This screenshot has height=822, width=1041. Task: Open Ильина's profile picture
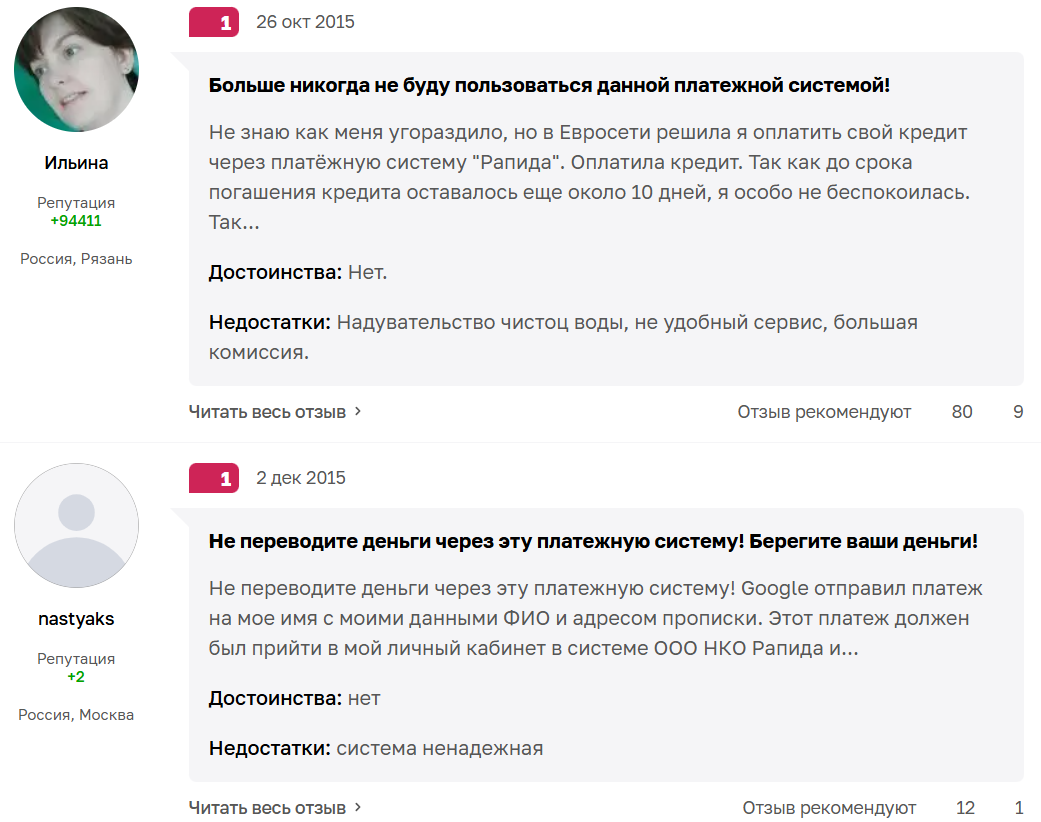76,69
